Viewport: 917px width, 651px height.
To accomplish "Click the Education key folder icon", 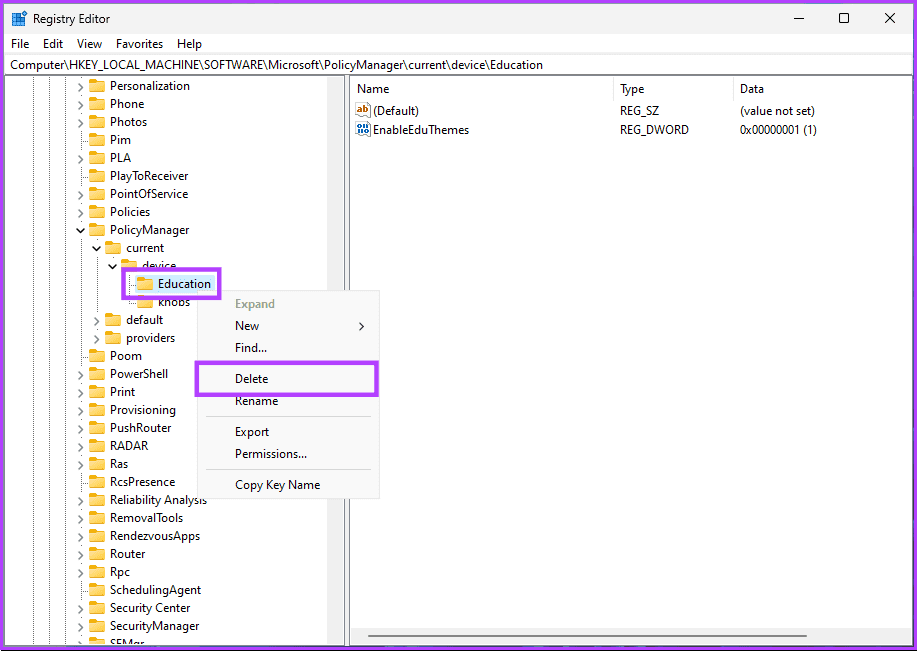I will click(144, 284).
